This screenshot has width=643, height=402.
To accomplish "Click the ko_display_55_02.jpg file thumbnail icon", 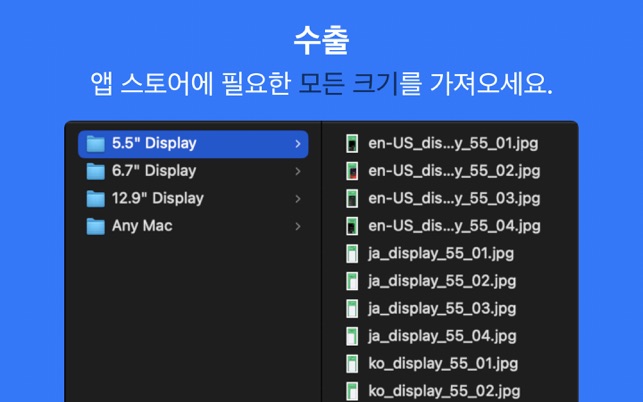I will pos(352,391).
